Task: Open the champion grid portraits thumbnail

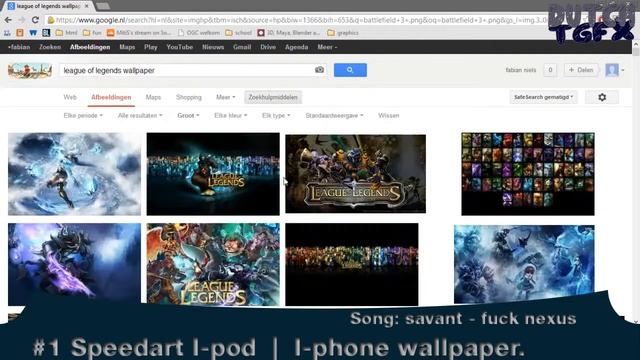Action: 528,174
